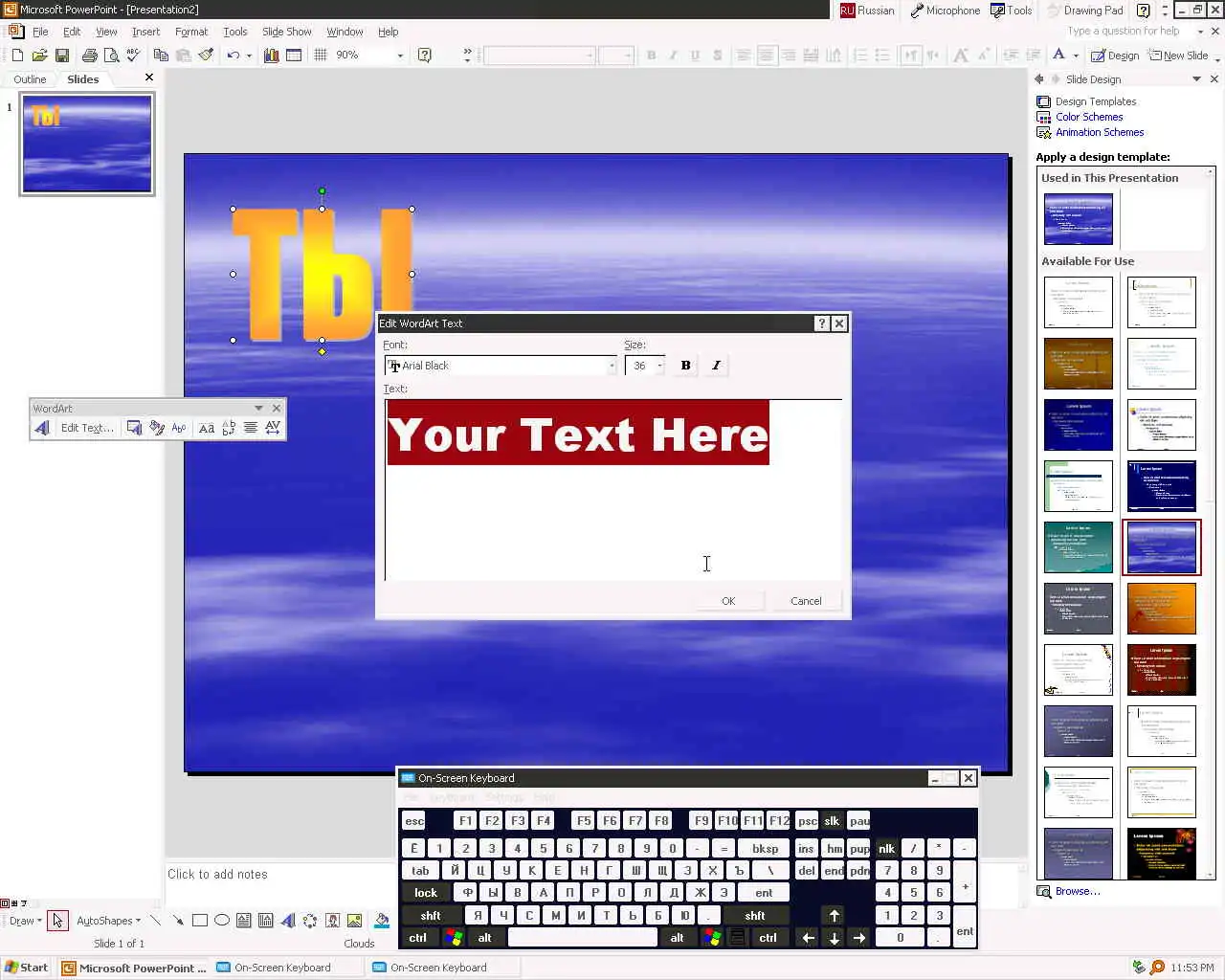Open the AutoShapes dropdown
Screen dimensions: 1225x980
[x=108, y=921]
